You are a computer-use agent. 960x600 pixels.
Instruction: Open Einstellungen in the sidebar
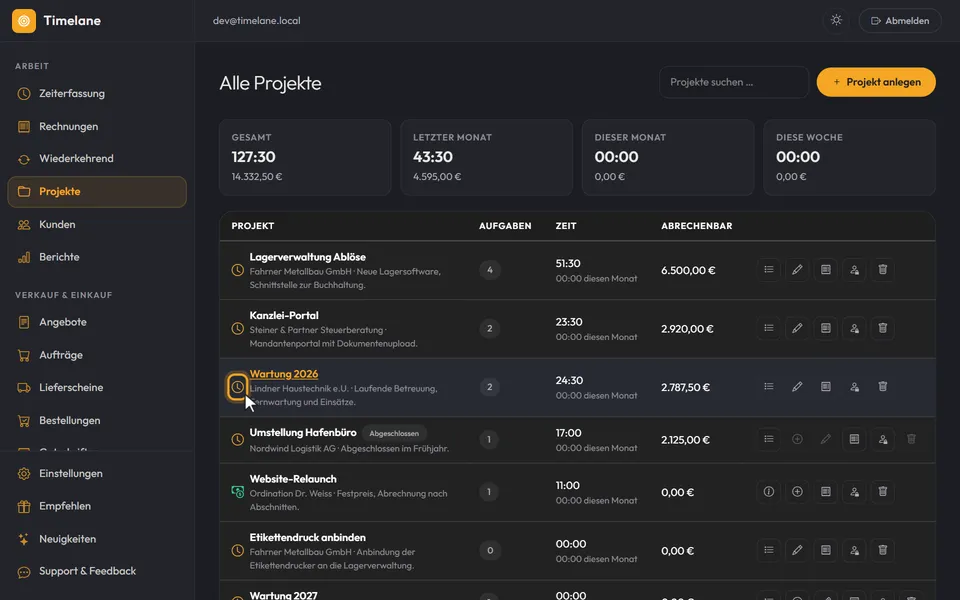tap(97, 474)
